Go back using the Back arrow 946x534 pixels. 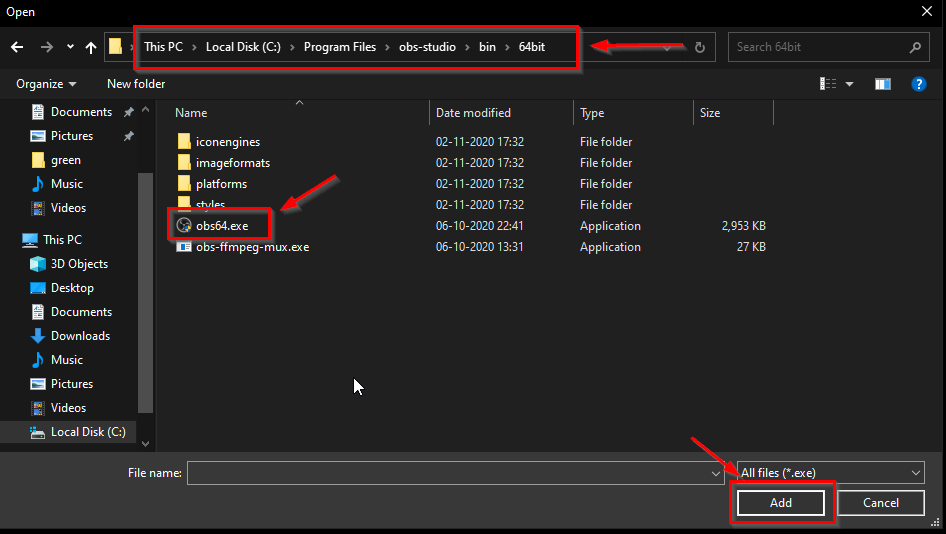pyautogui.click(x=17, y=47)
